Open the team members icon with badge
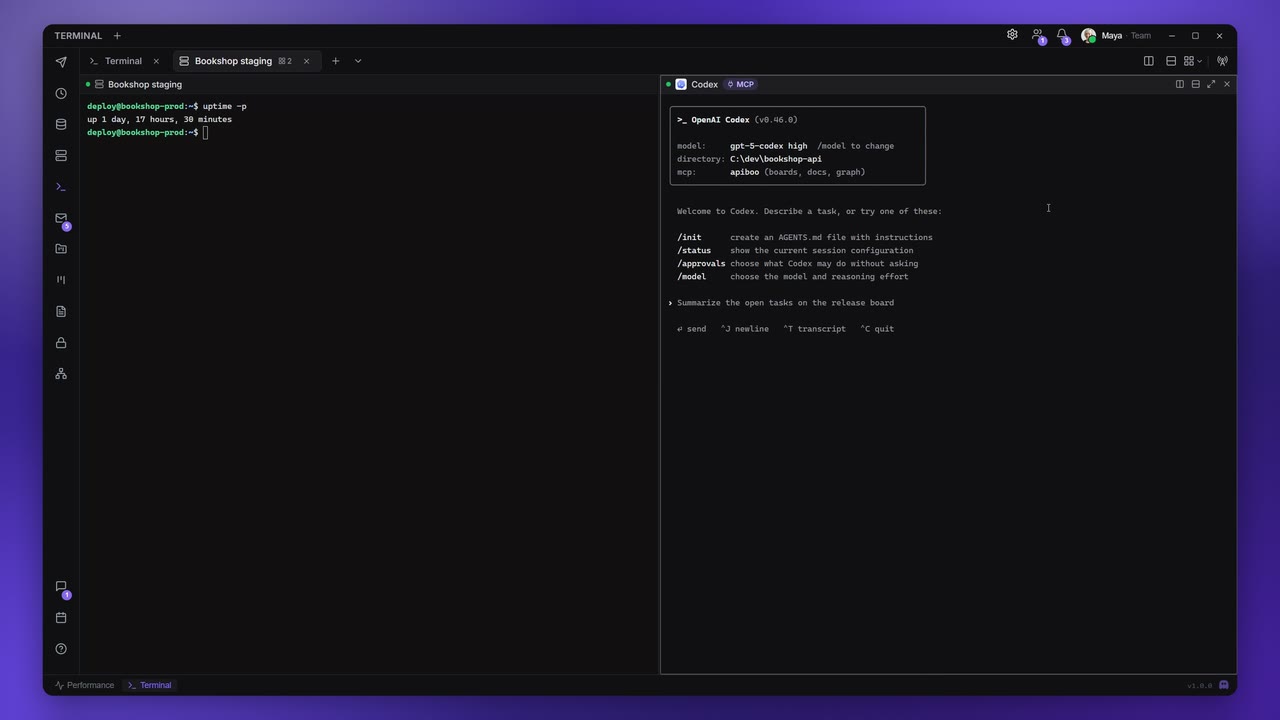Screen dimensions: 1280x720 [x=1037, y=35]
